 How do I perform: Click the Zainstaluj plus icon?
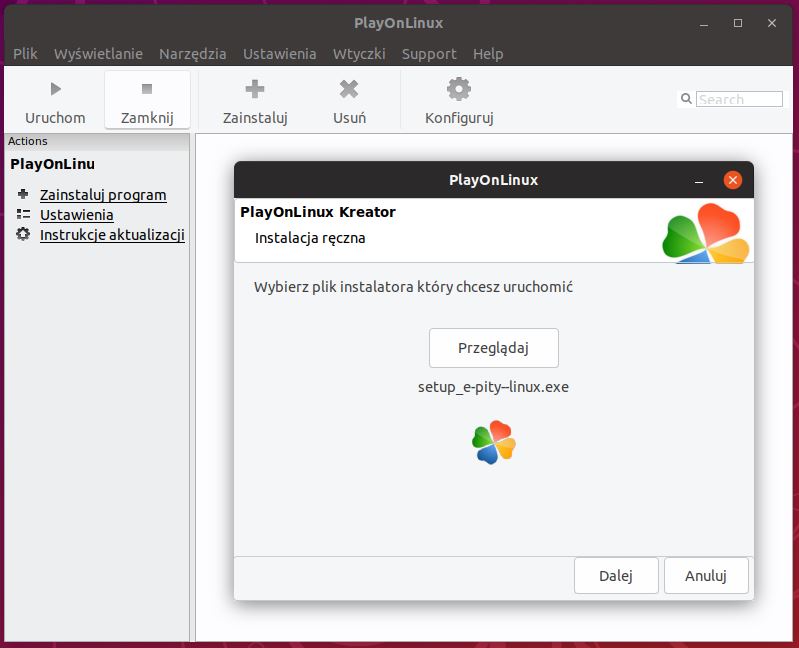pyautogui.click(x=255, y=90)
